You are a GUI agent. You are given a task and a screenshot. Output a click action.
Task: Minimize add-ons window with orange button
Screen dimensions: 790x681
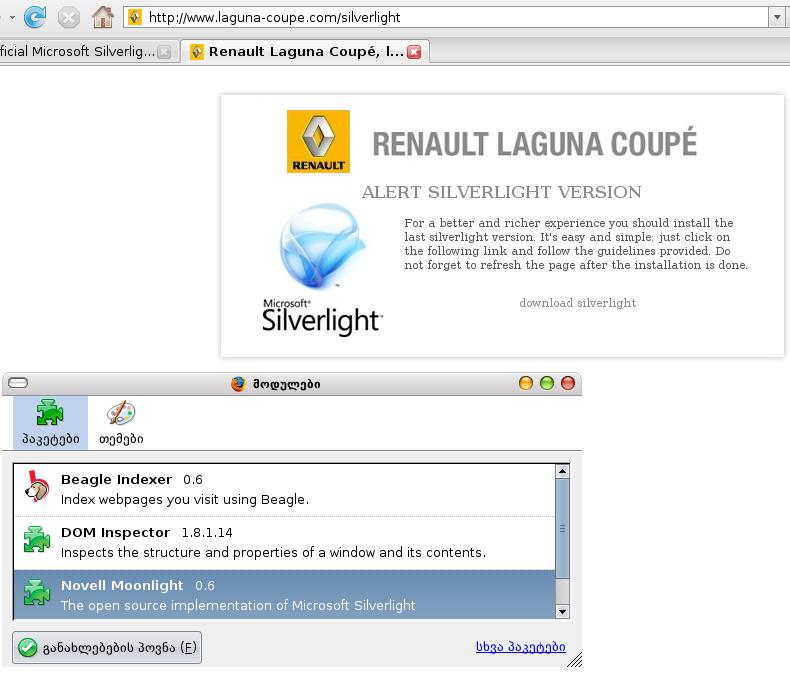point(525,383)
